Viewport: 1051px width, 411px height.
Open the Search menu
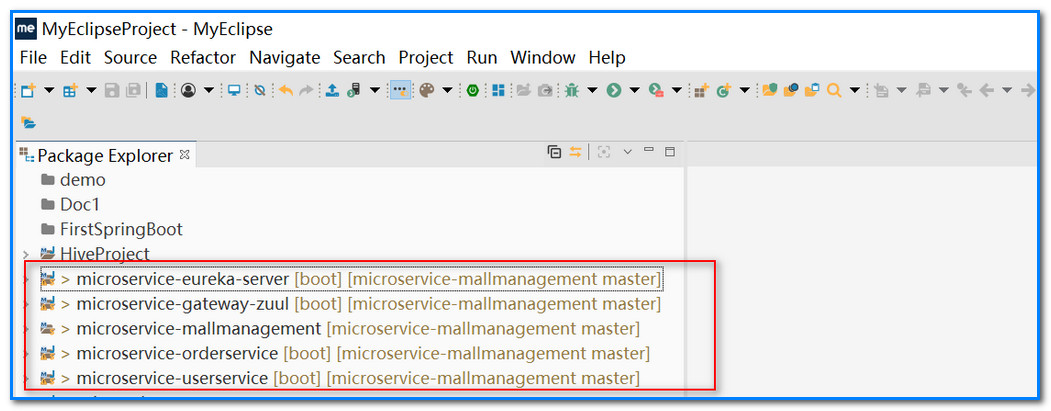point(359,58)
